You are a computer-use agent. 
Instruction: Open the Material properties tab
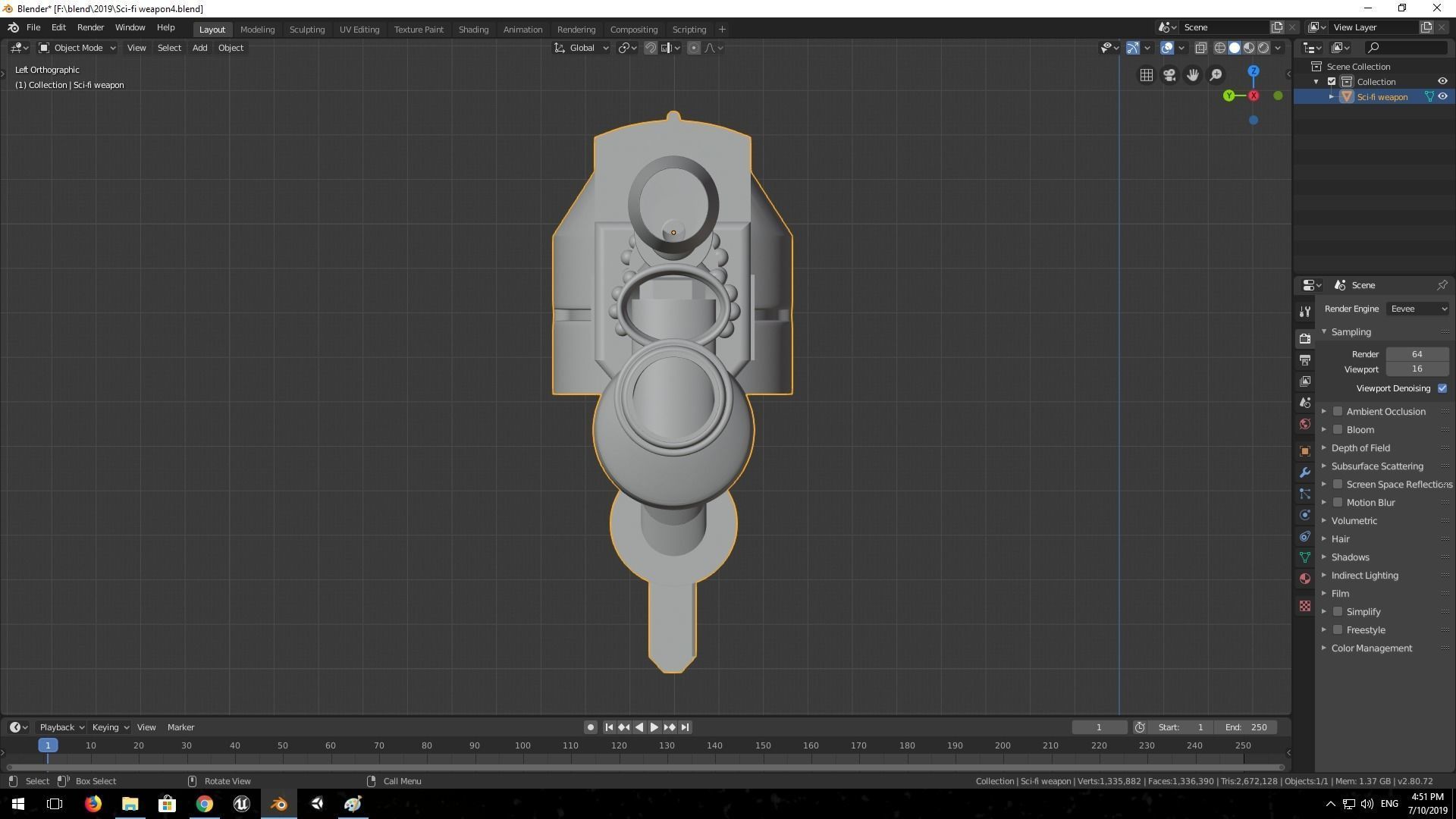tap(1304, 579)
